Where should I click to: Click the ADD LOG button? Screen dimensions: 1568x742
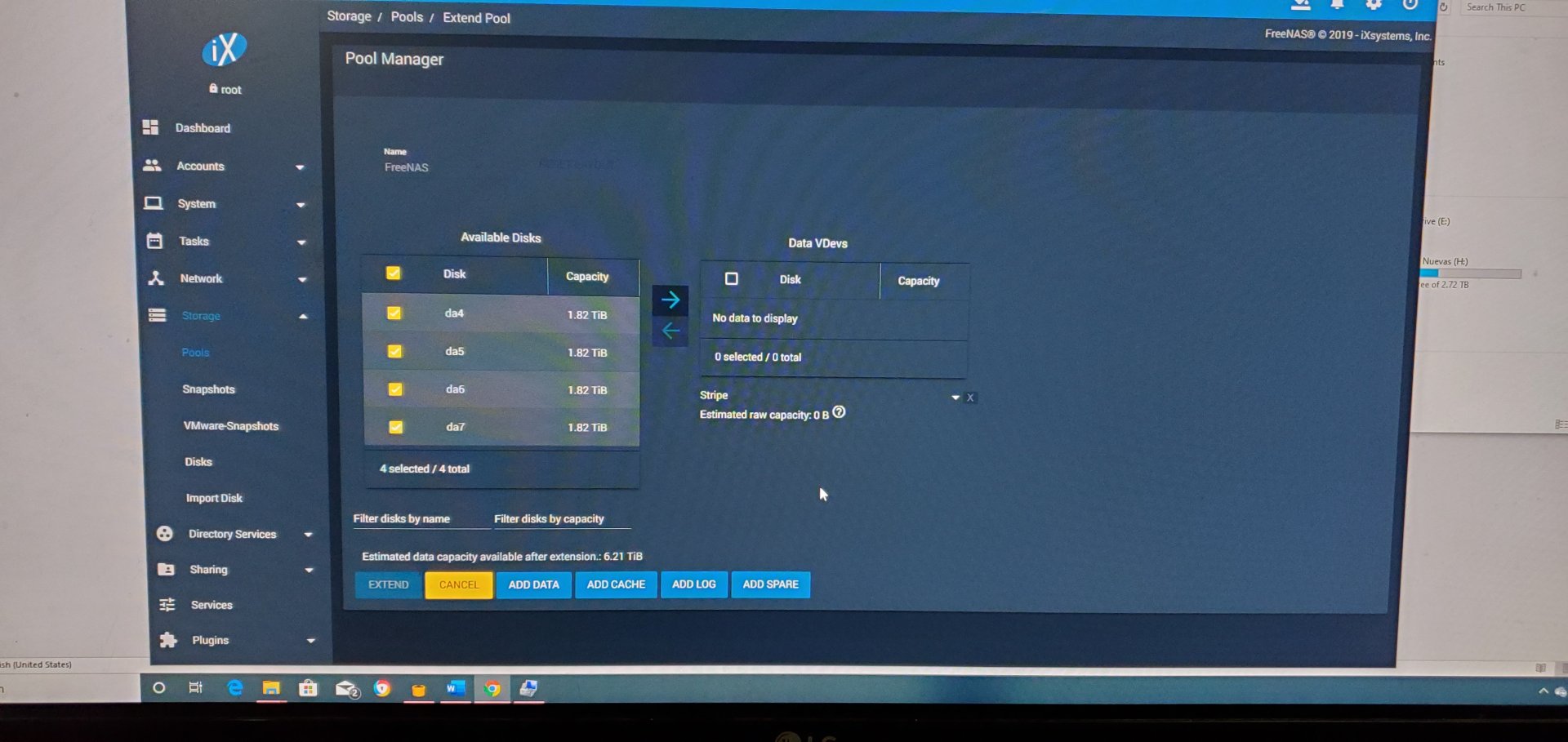693,584
